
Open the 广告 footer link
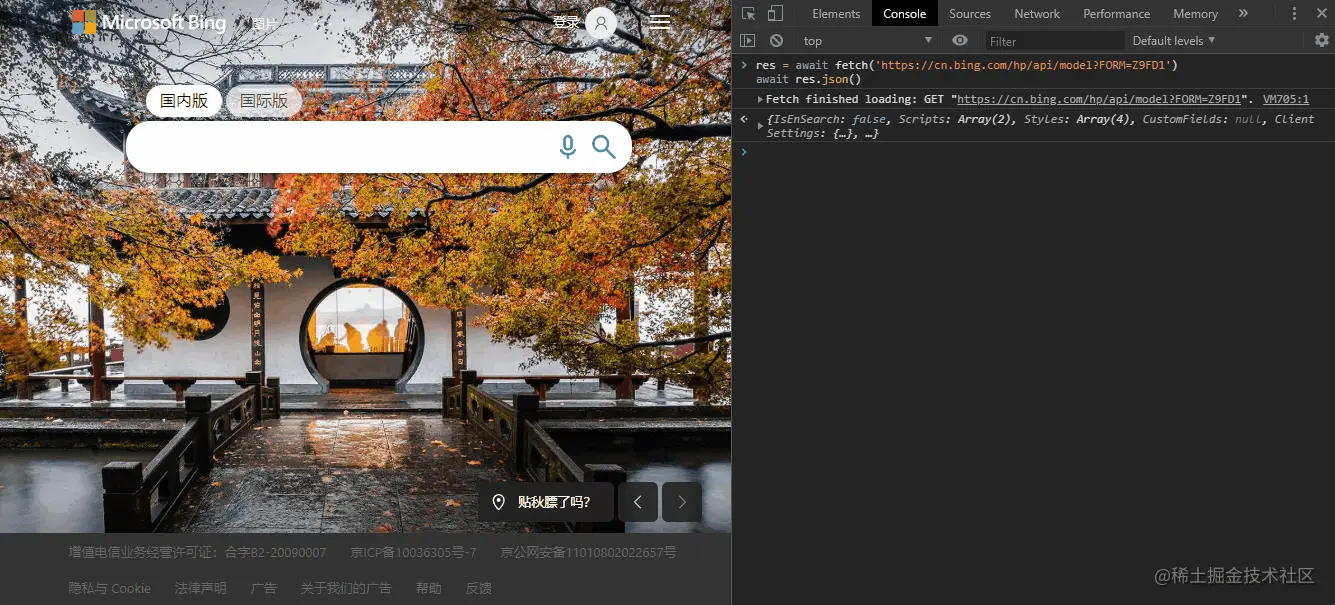264,588
